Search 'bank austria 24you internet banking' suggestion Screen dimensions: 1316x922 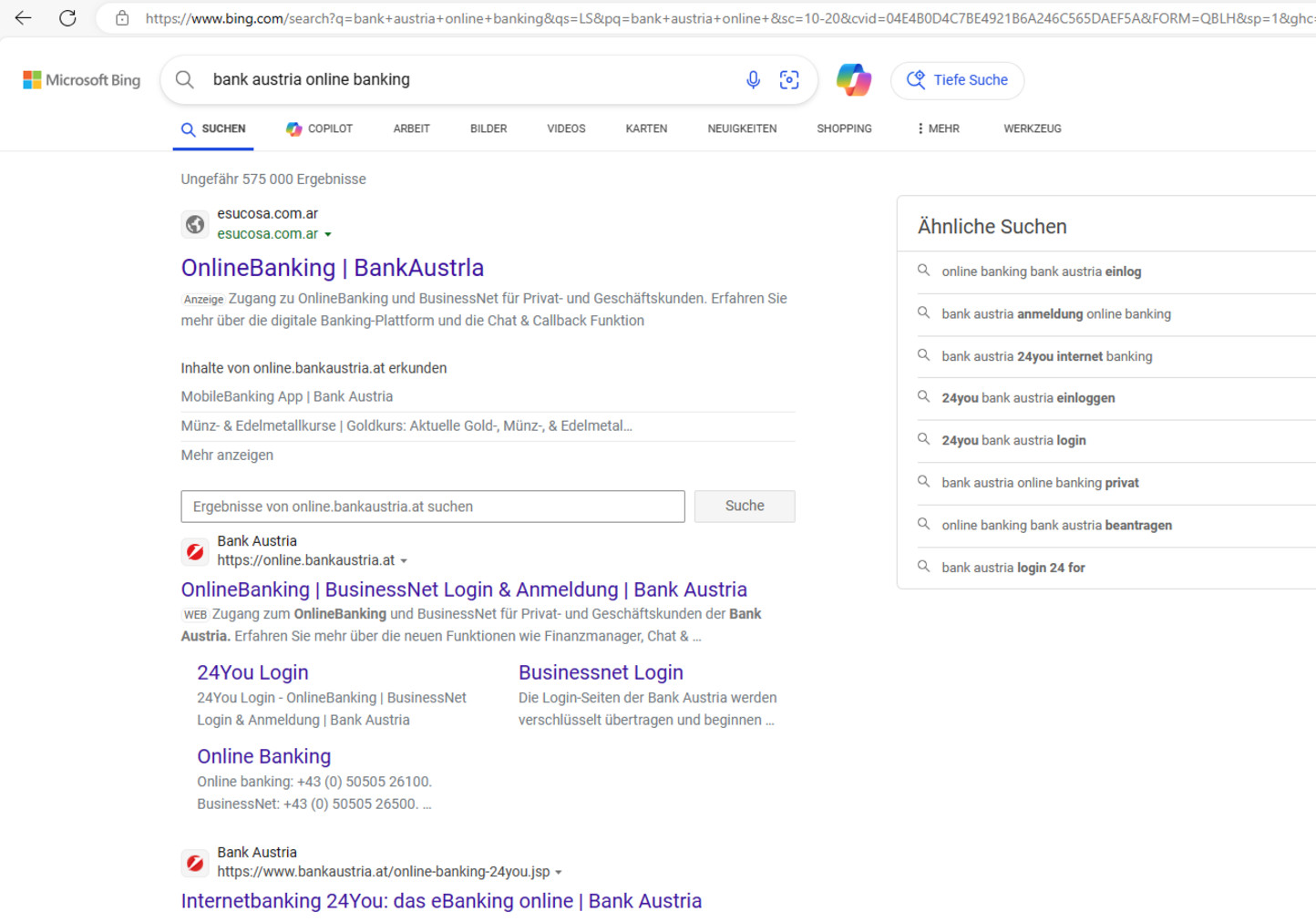click(1047, 356)
